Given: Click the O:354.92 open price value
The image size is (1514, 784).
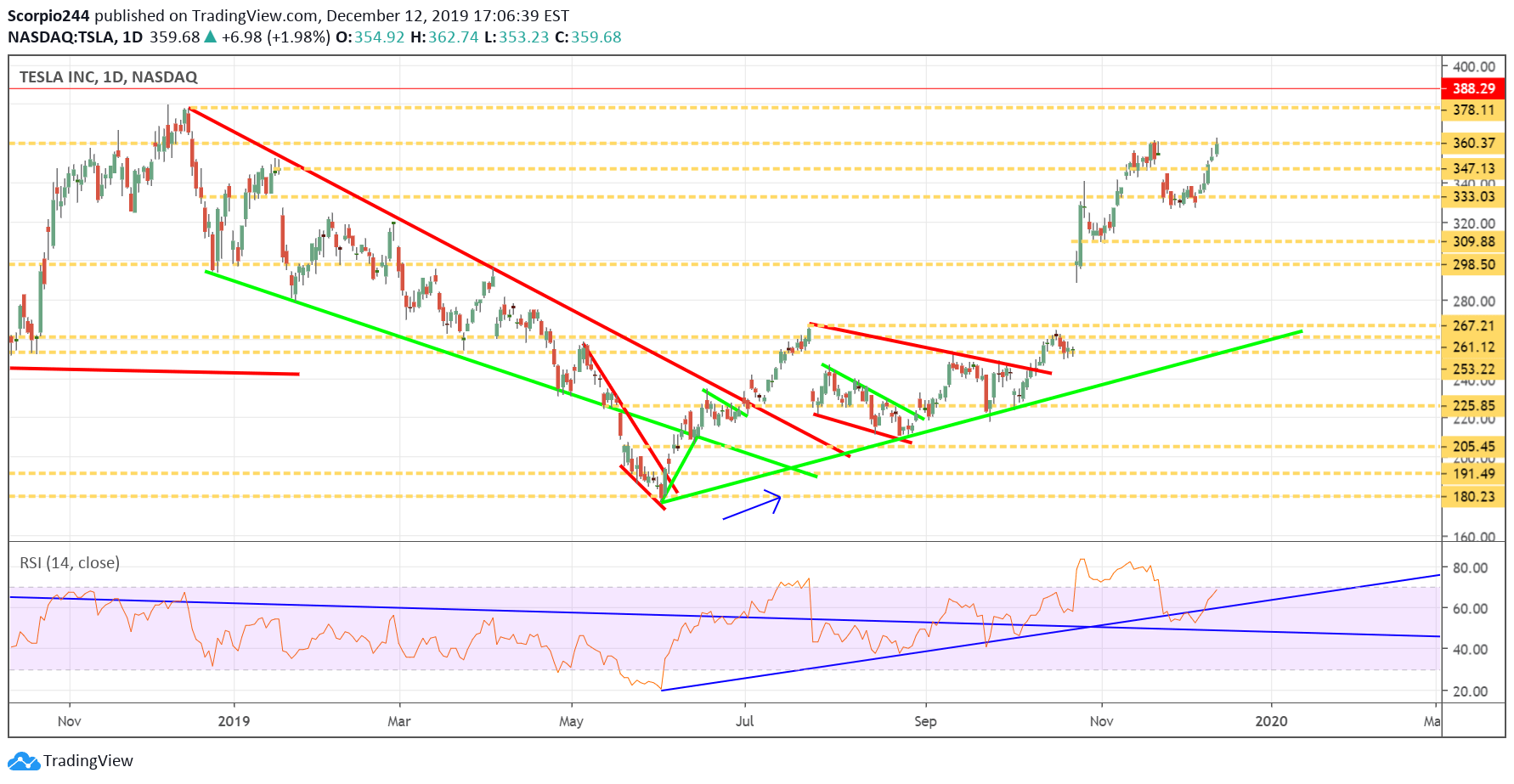Looking at the screenshot, I should 370,37.
